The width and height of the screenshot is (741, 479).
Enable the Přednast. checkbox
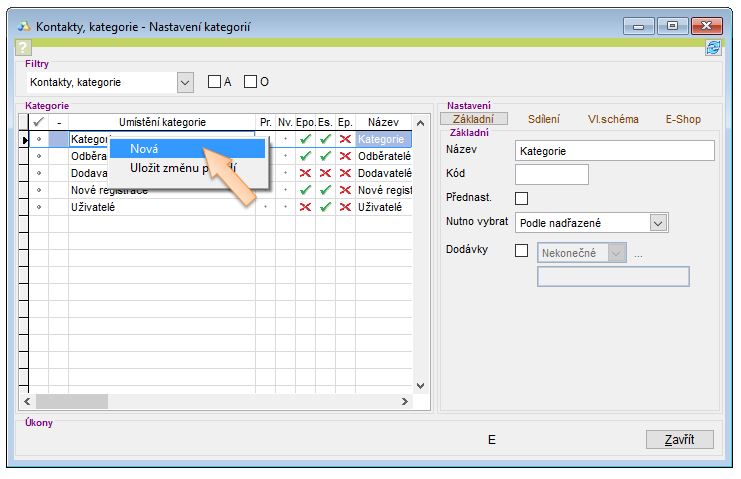click(x=521, y=198)
